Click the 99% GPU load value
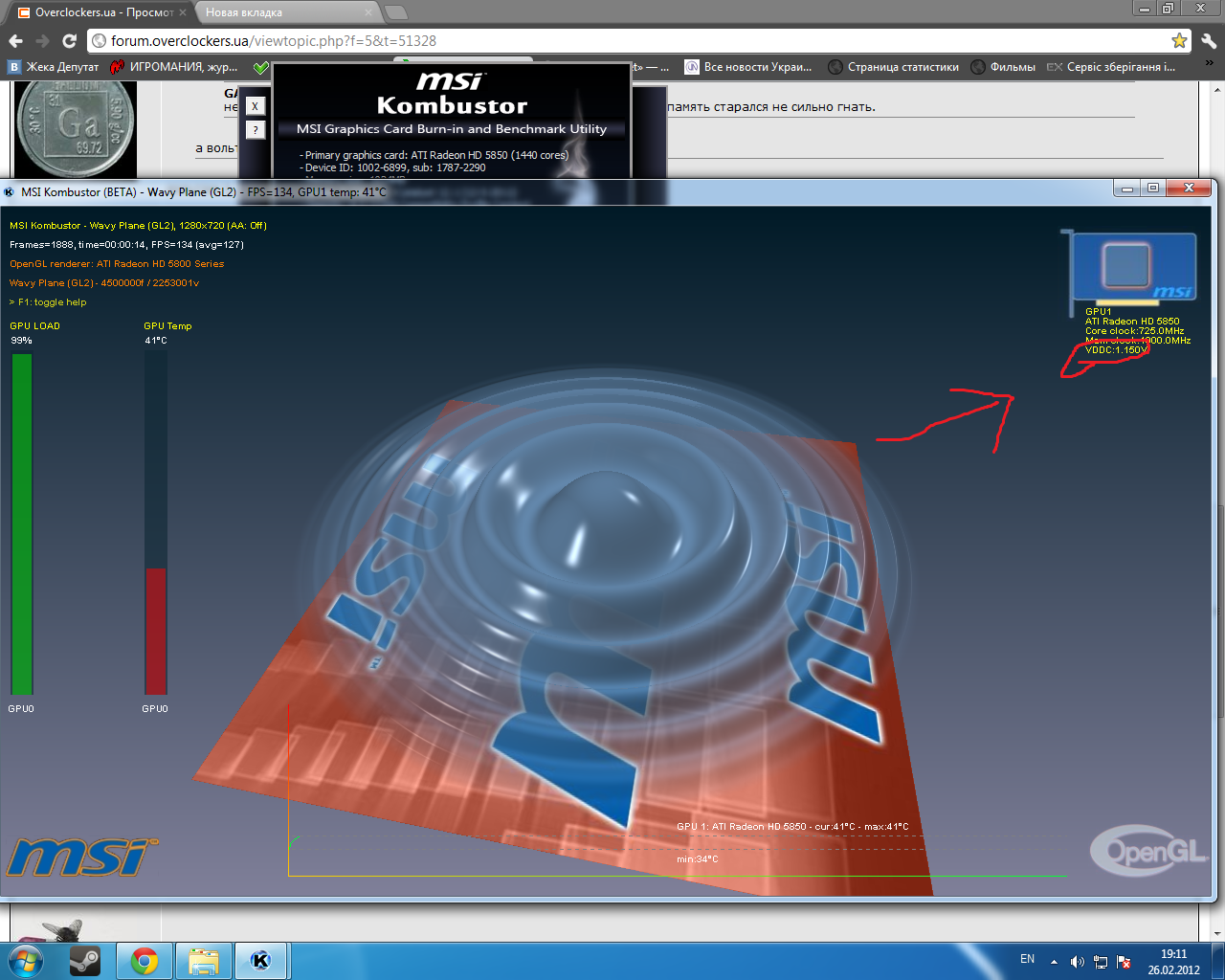 pyautogui.click(x=21, y=341)
